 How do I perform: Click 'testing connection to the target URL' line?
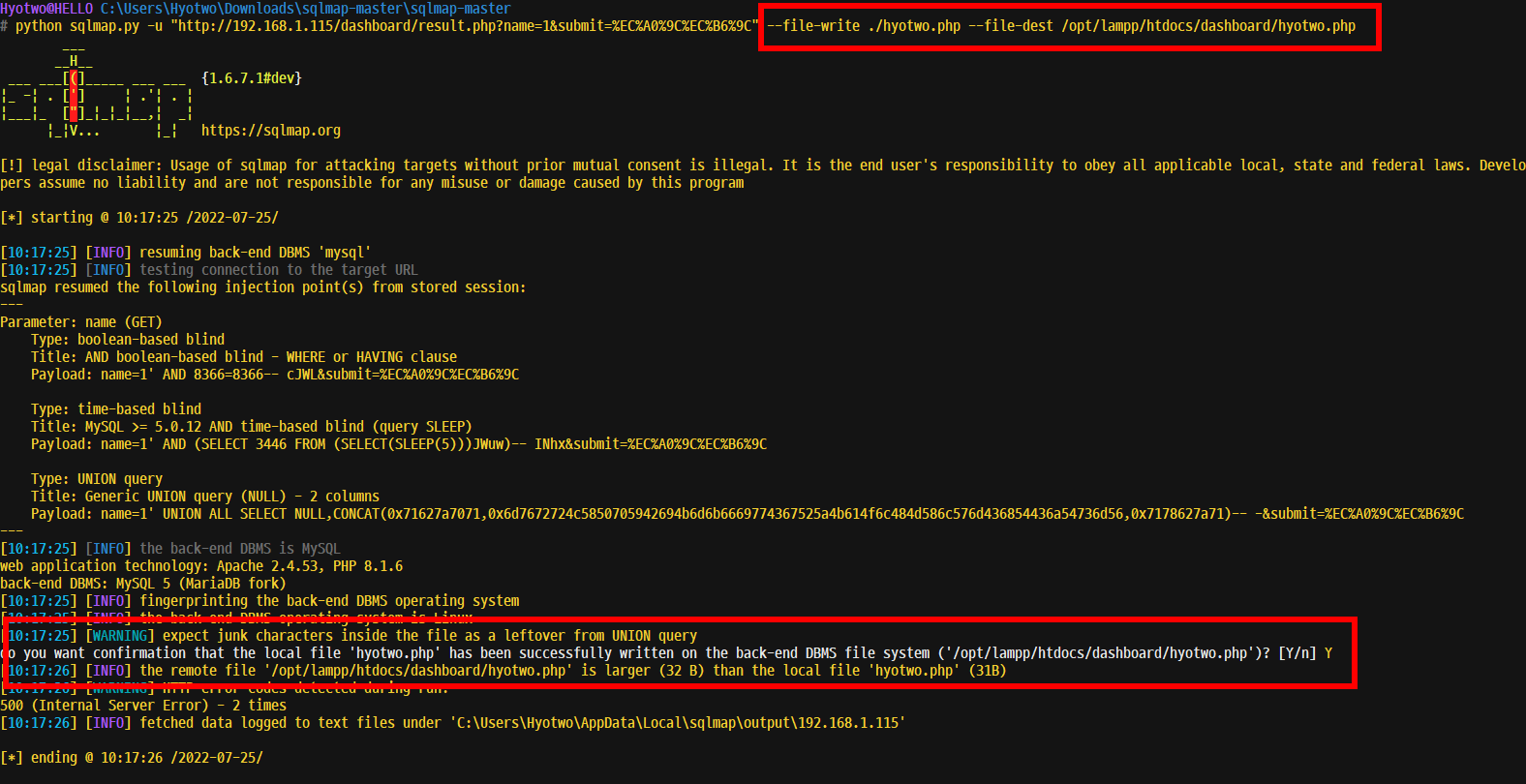209,270
